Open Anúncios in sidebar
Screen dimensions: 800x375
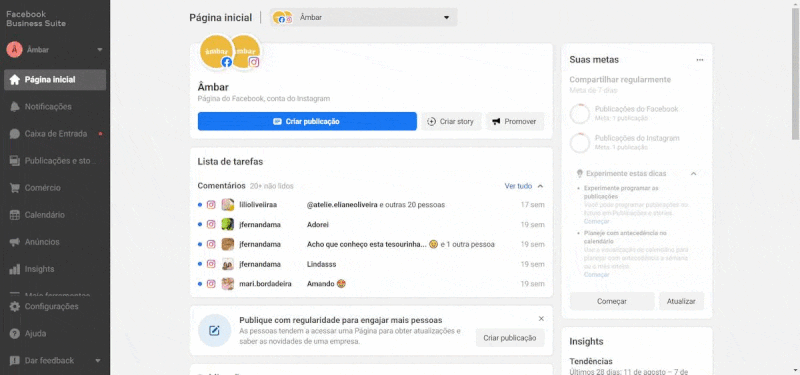(55, 242)
